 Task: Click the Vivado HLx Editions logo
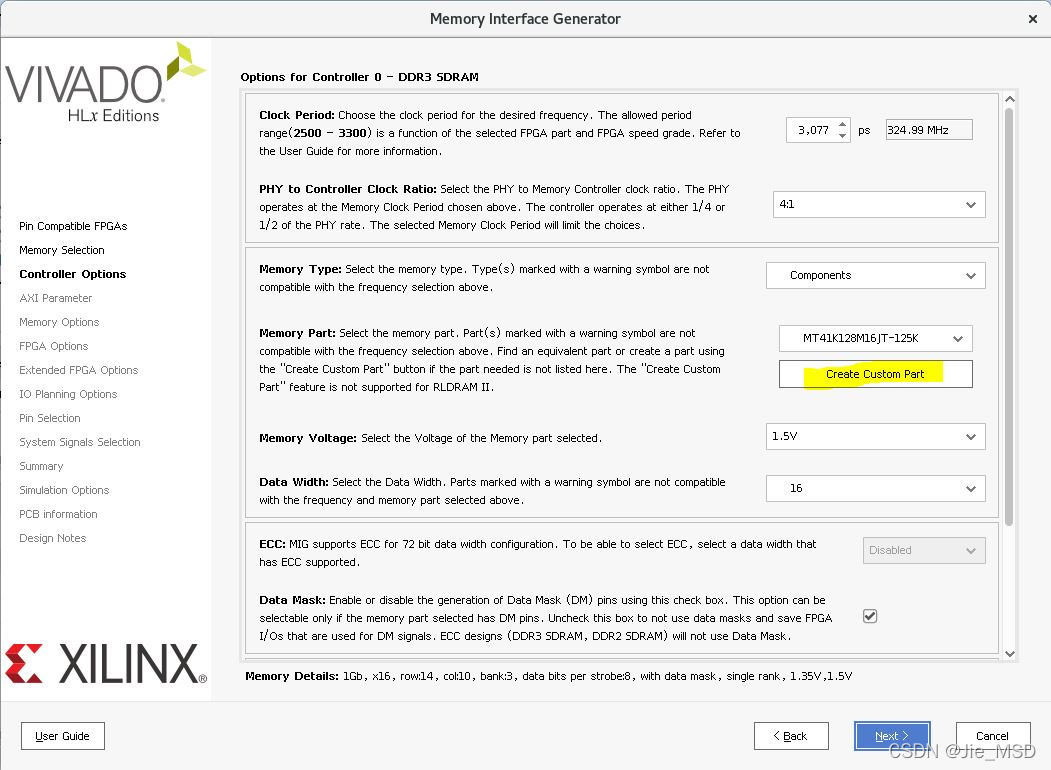coord(105,84)
